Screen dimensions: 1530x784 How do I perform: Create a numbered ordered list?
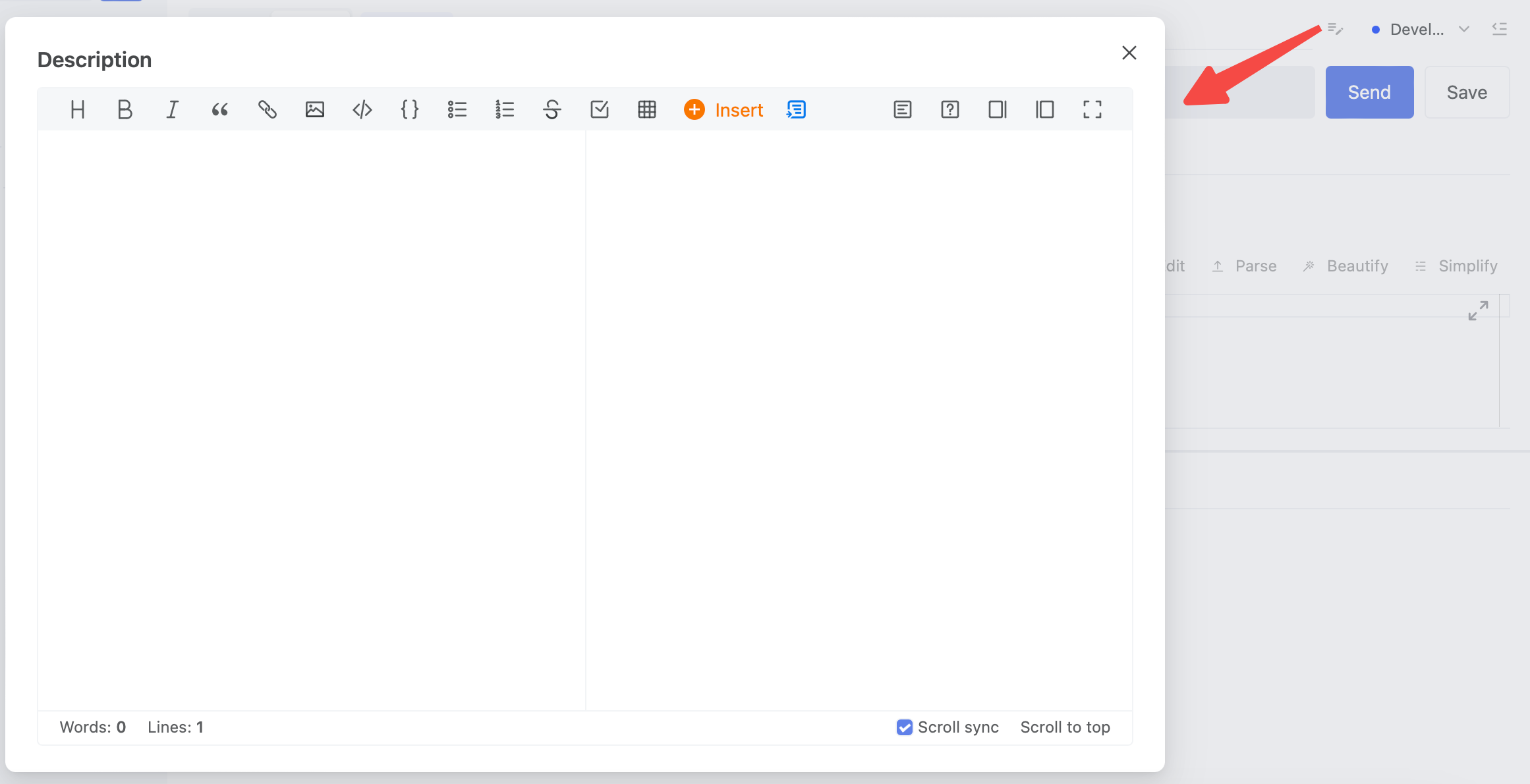click(505, 109)
